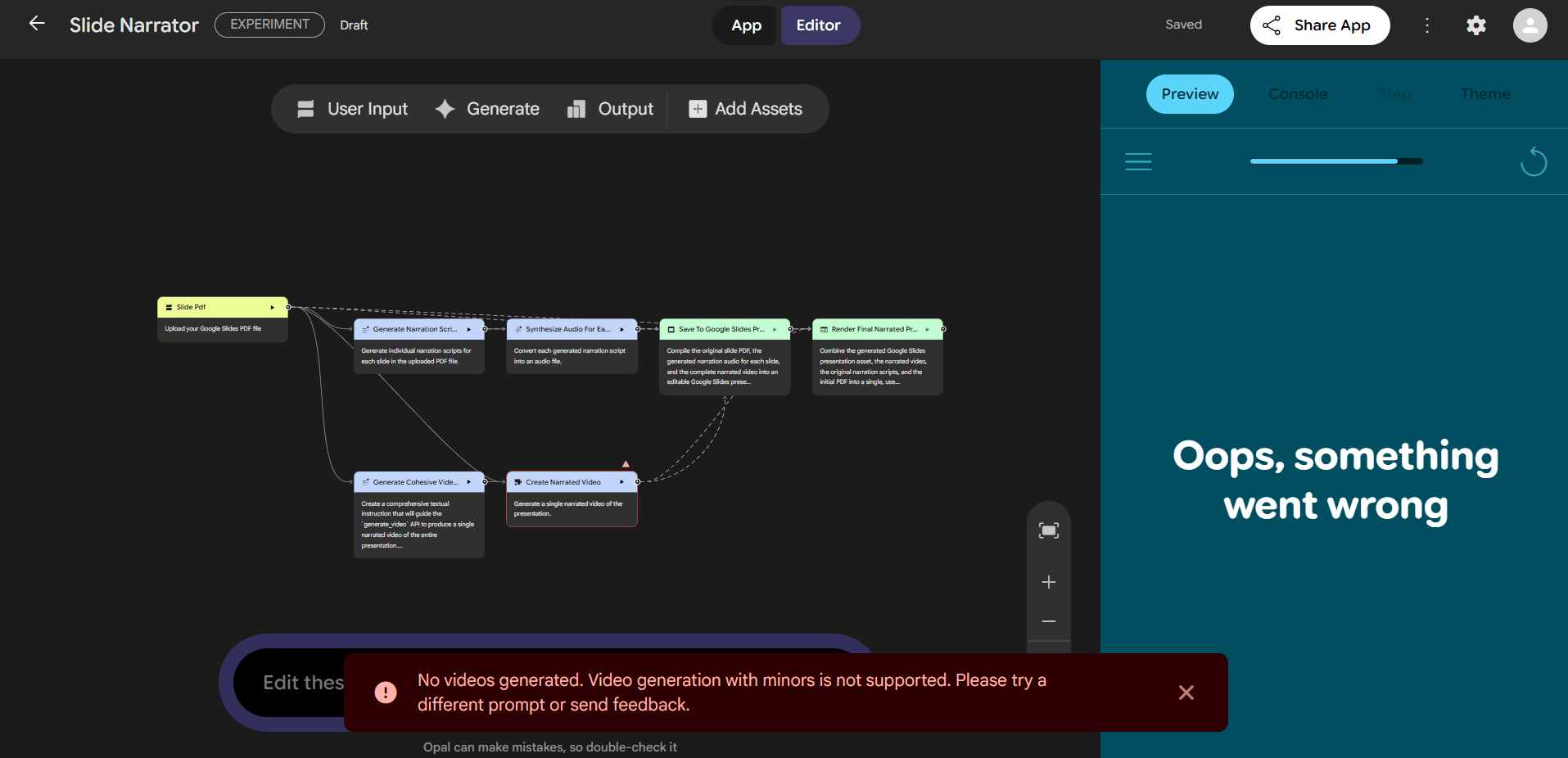Open the Console tab

[1297, 94]
